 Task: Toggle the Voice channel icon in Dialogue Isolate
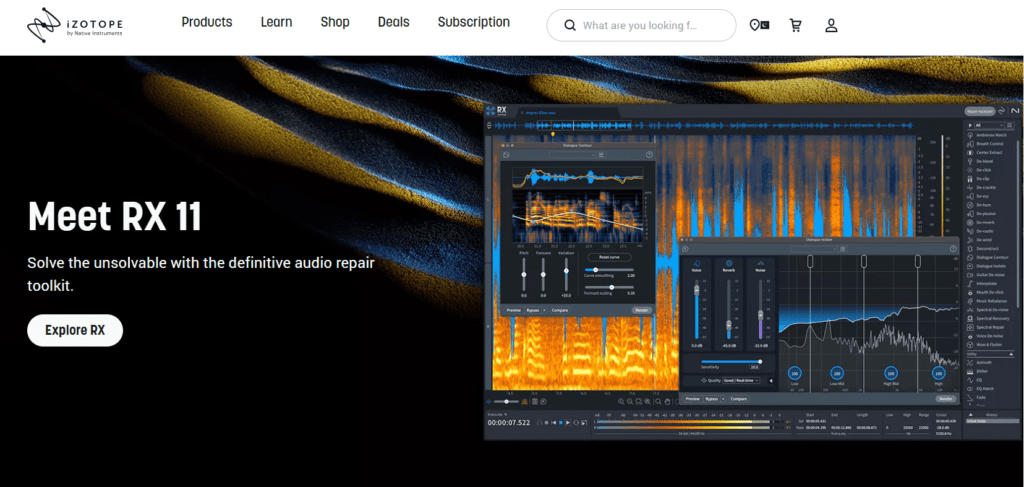[x=696, y=262]
